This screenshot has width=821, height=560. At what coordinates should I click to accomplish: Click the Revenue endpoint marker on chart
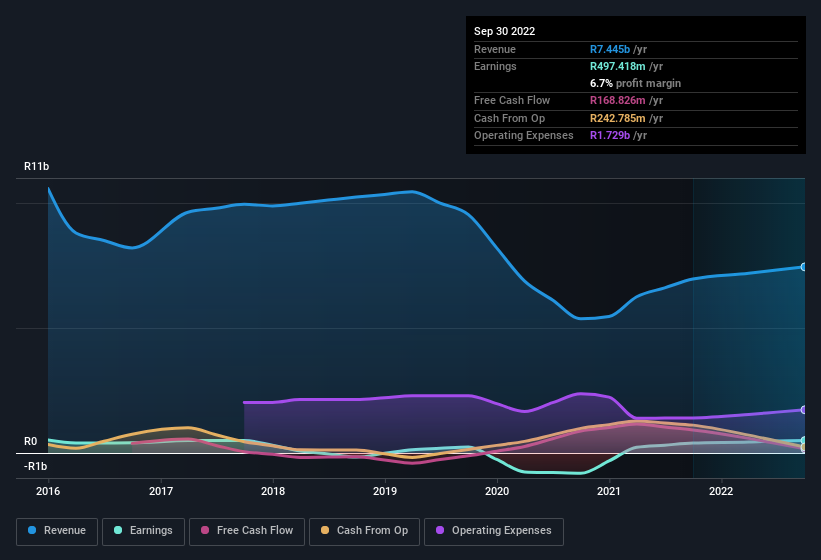pyautogui.click(x=803, y=267)
